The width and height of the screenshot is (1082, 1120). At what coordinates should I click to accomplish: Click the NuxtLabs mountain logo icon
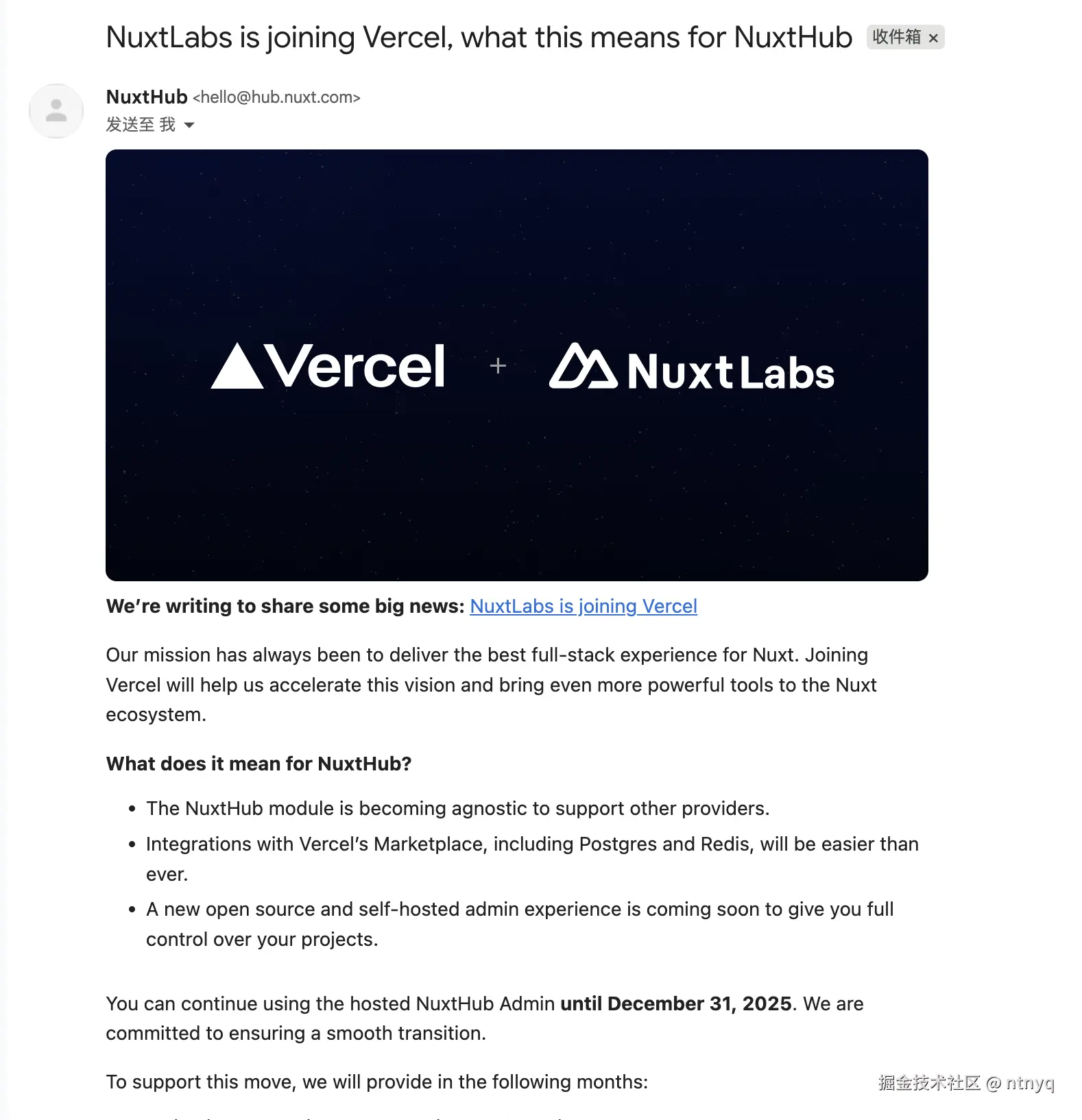pyautogui.click(x=583, y=367)
